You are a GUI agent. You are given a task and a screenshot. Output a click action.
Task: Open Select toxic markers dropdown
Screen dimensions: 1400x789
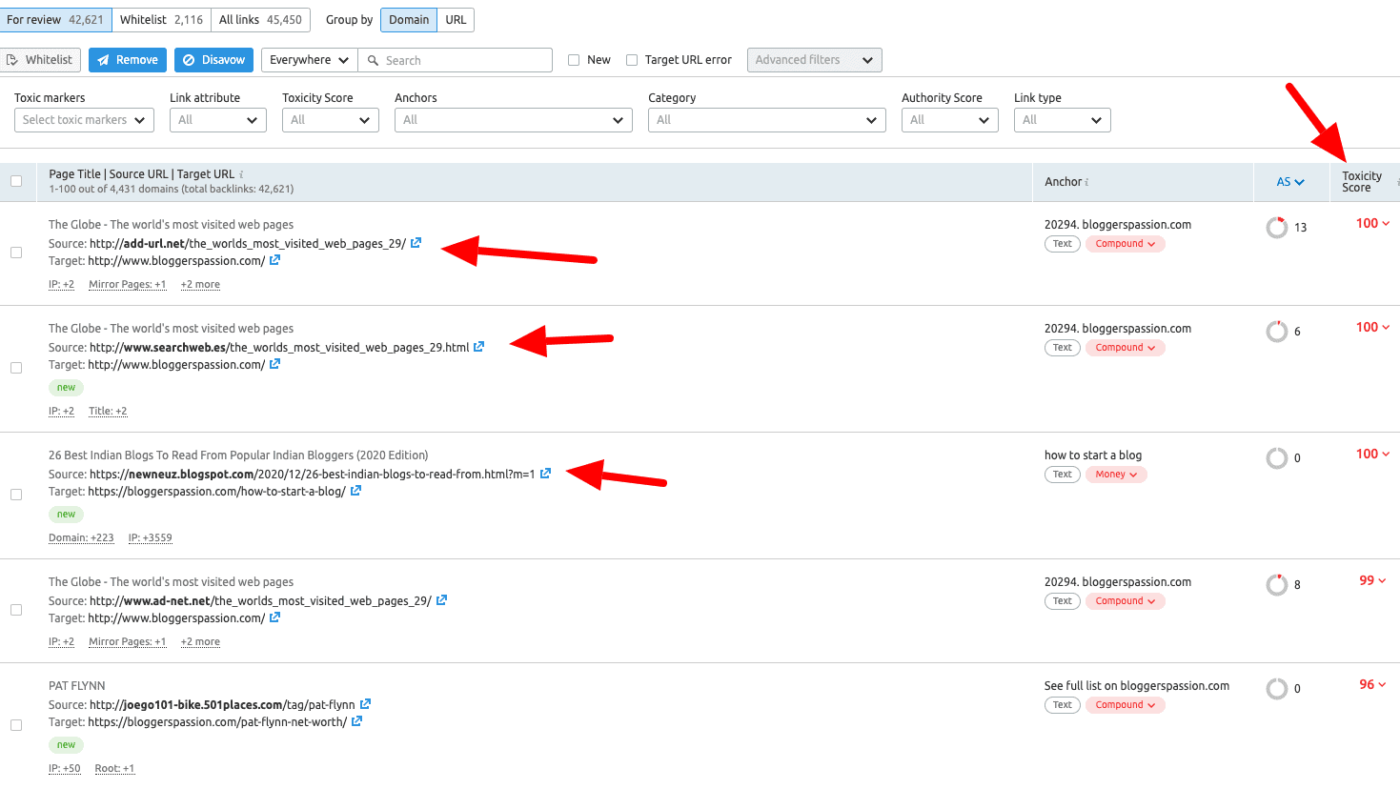coord(84,120)
